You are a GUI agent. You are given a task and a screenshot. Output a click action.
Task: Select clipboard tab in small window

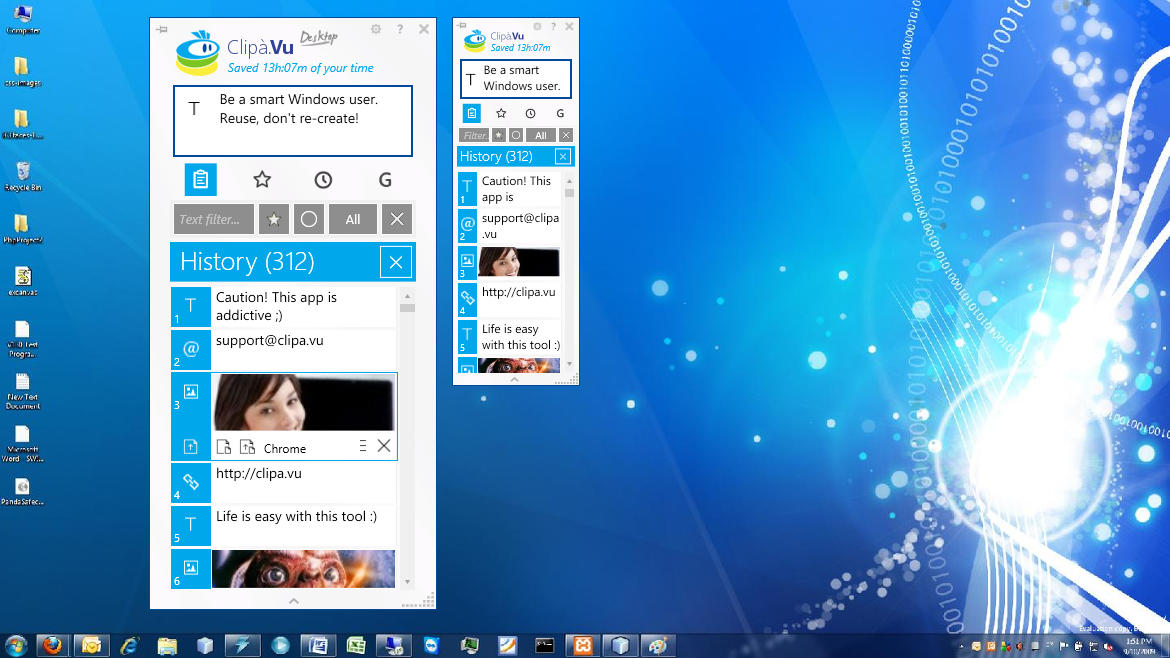point(472,113)
